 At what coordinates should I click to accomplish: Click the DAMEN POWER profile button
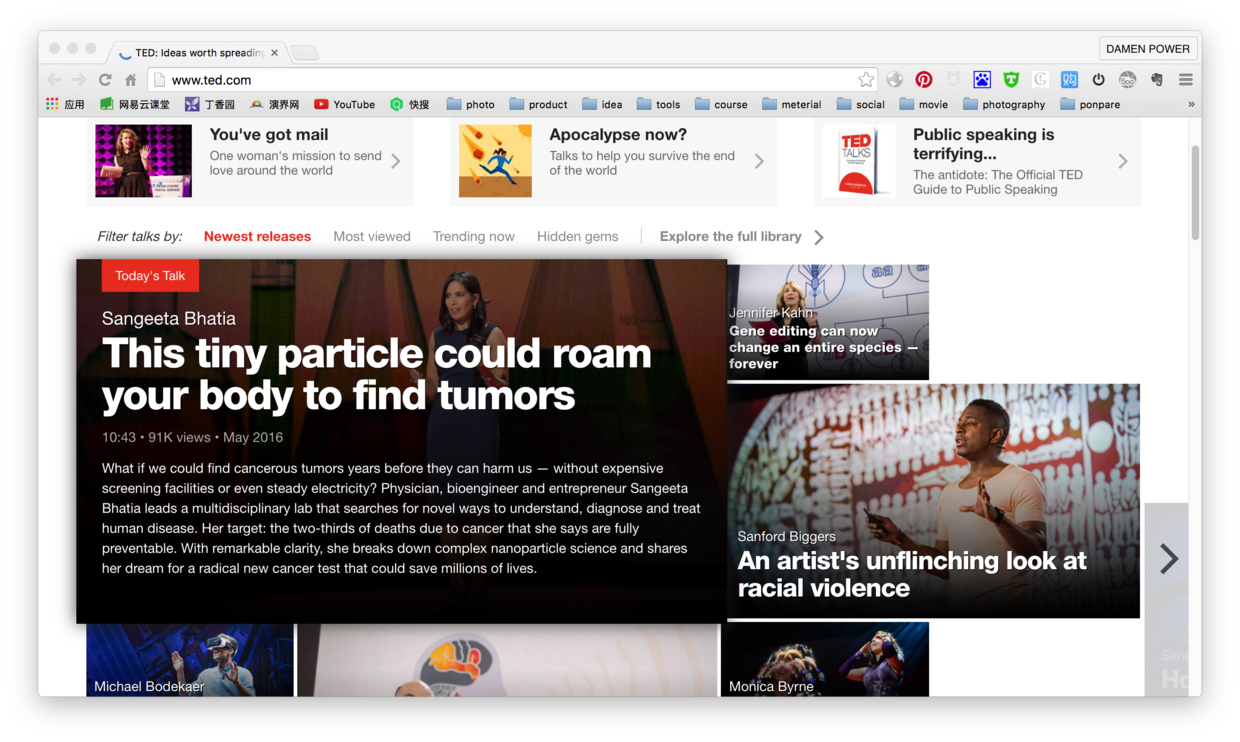pos(1148,49)
